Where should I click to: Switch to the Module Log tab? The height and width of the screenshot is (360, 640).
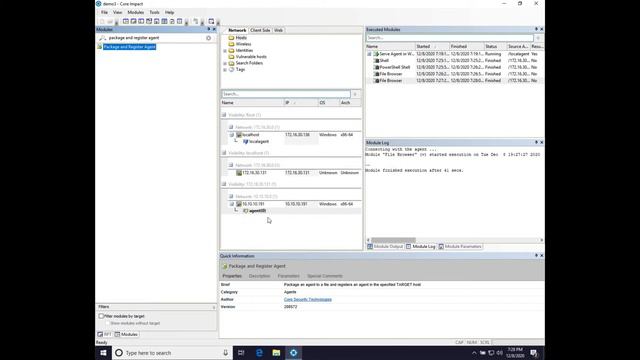pos(420,247)
